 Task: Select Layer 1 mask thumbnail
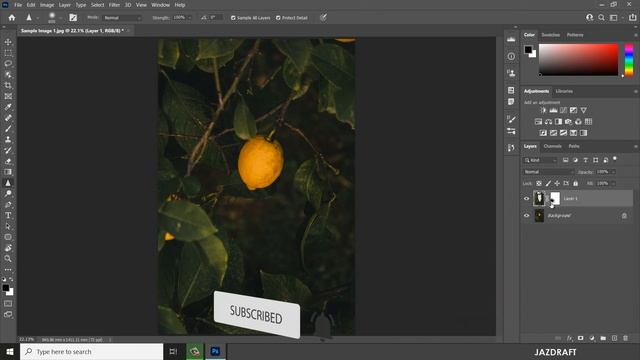pyautogui.click(x=555, y=199)
